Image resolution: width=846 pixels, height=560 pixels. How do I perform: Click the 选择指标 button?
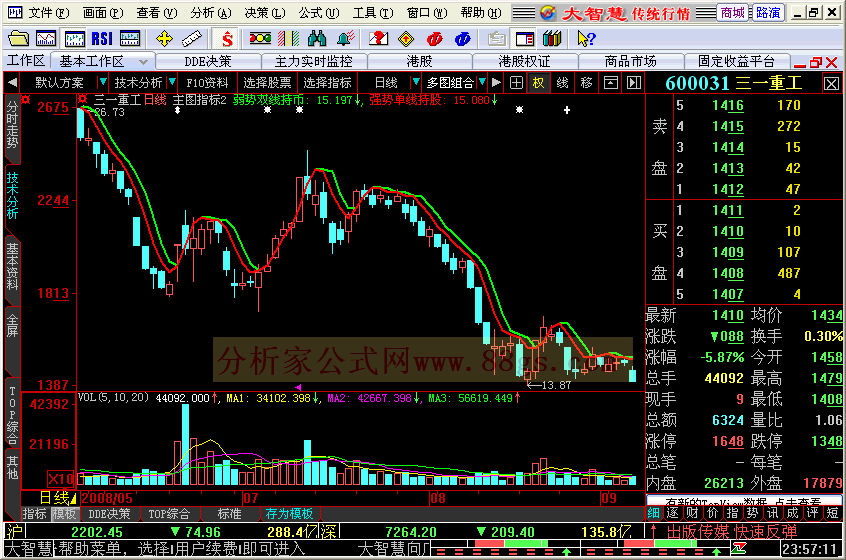pos(328,83)
